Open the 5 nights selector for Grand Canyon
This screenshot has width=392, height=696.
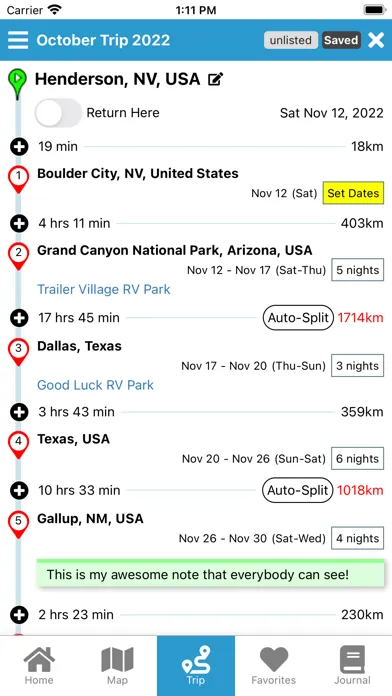point(357,270)
